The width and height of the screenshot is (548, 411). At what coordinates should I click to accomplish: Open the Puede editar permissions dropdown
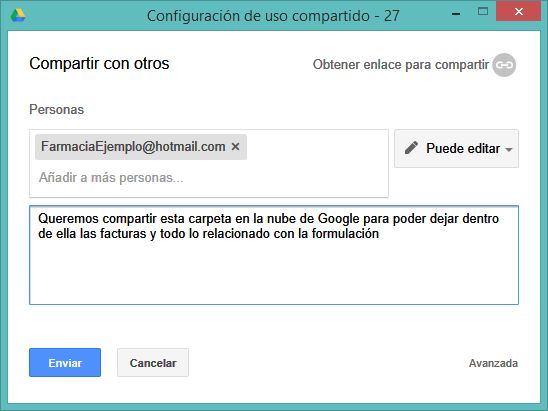tap(456, 149)
